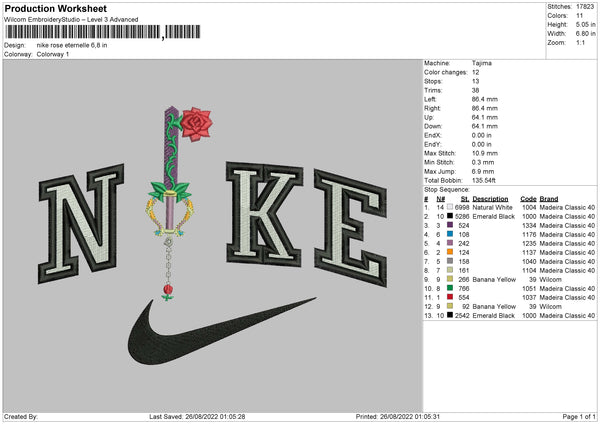This screenshot has height=424, width=600.
Task: Click the Zoom value 1:1
Action: click(580, 42)
